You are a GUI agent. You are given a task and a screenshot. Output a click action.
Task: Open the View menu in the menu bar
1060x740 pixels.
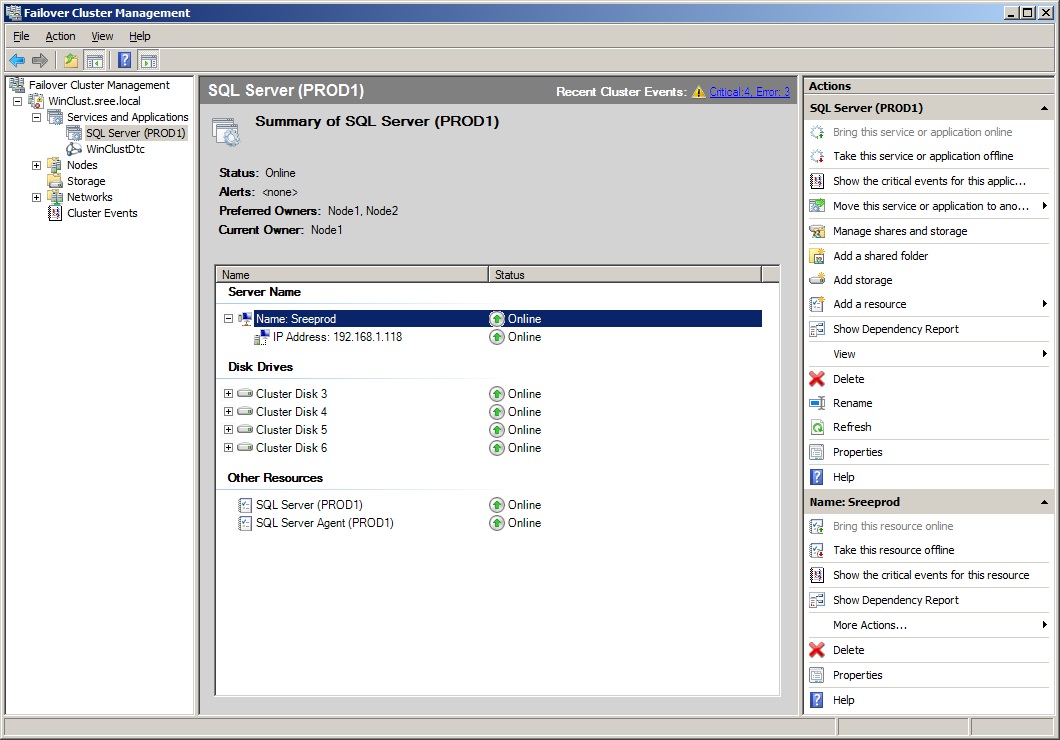102,36
